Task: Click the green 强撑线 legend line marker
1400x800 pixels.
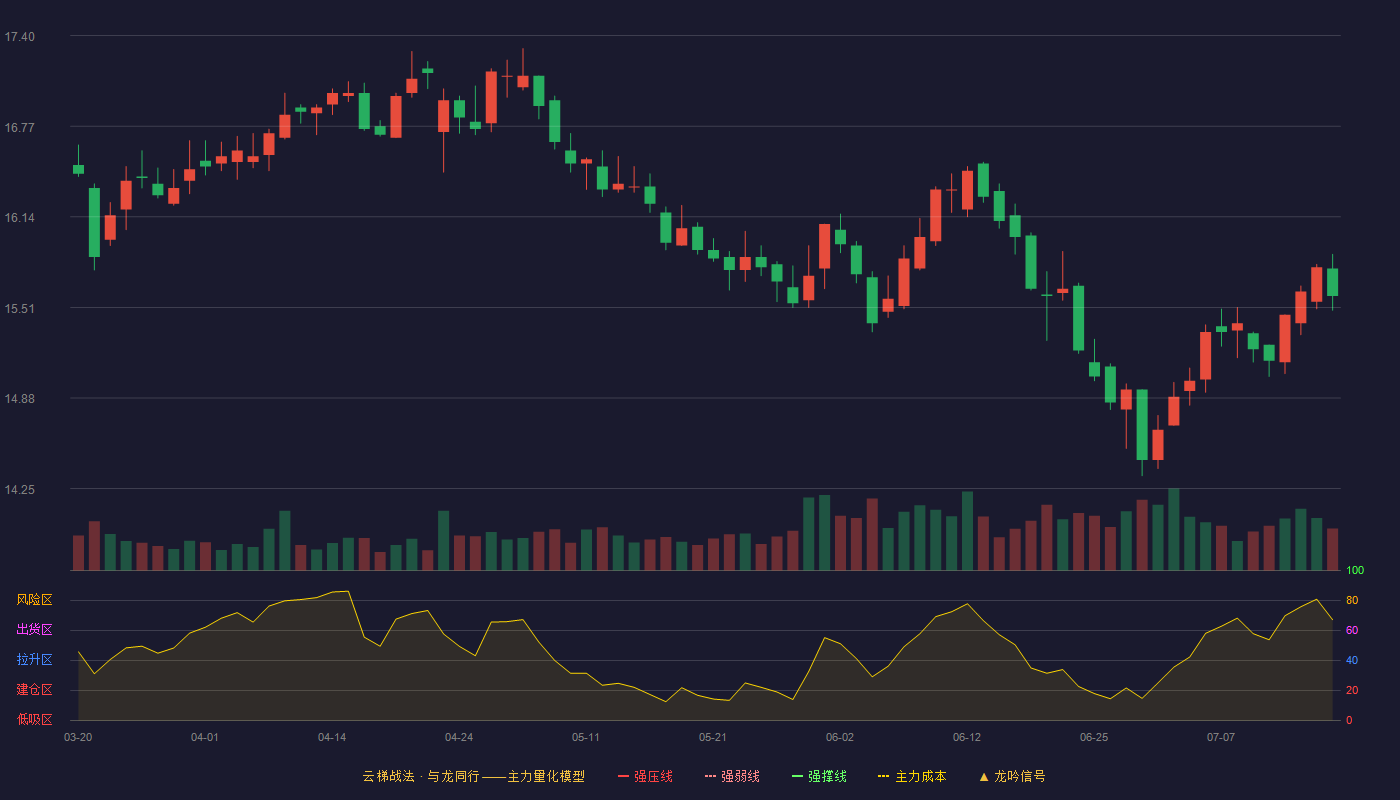Action: (x=797, y=776)
